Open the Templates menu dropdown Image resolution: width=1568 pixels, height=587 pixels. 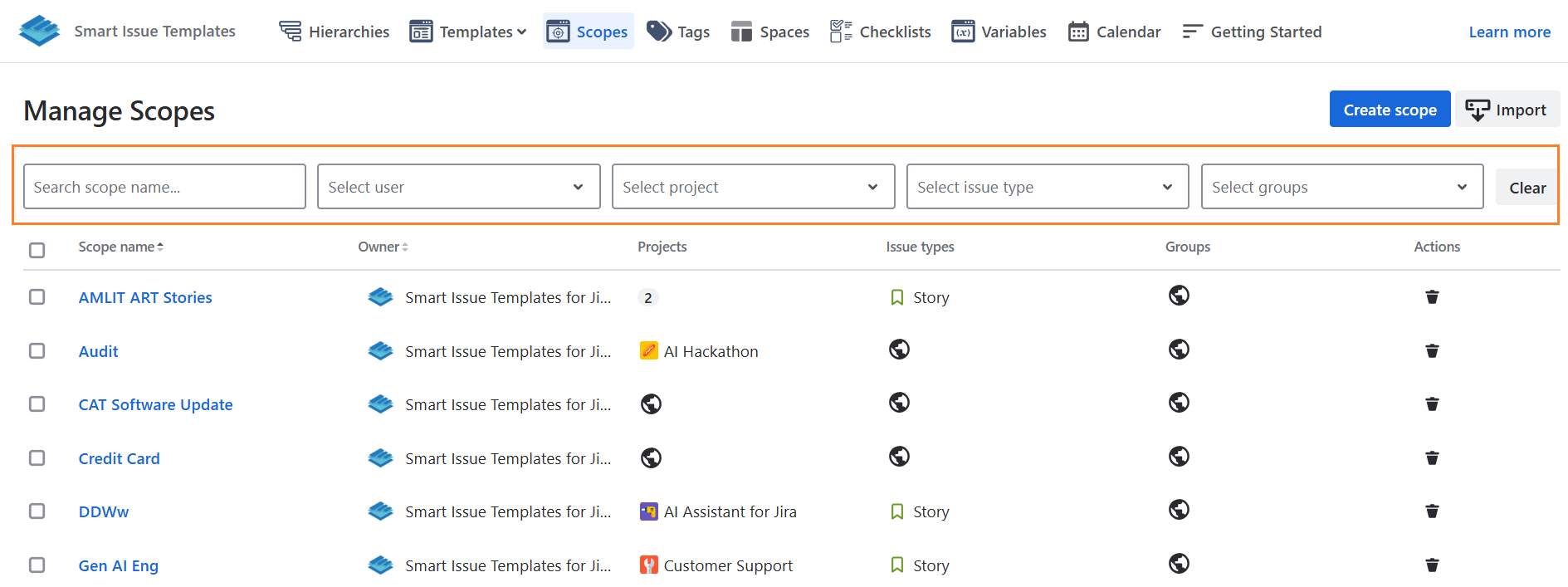click(469, 32)
